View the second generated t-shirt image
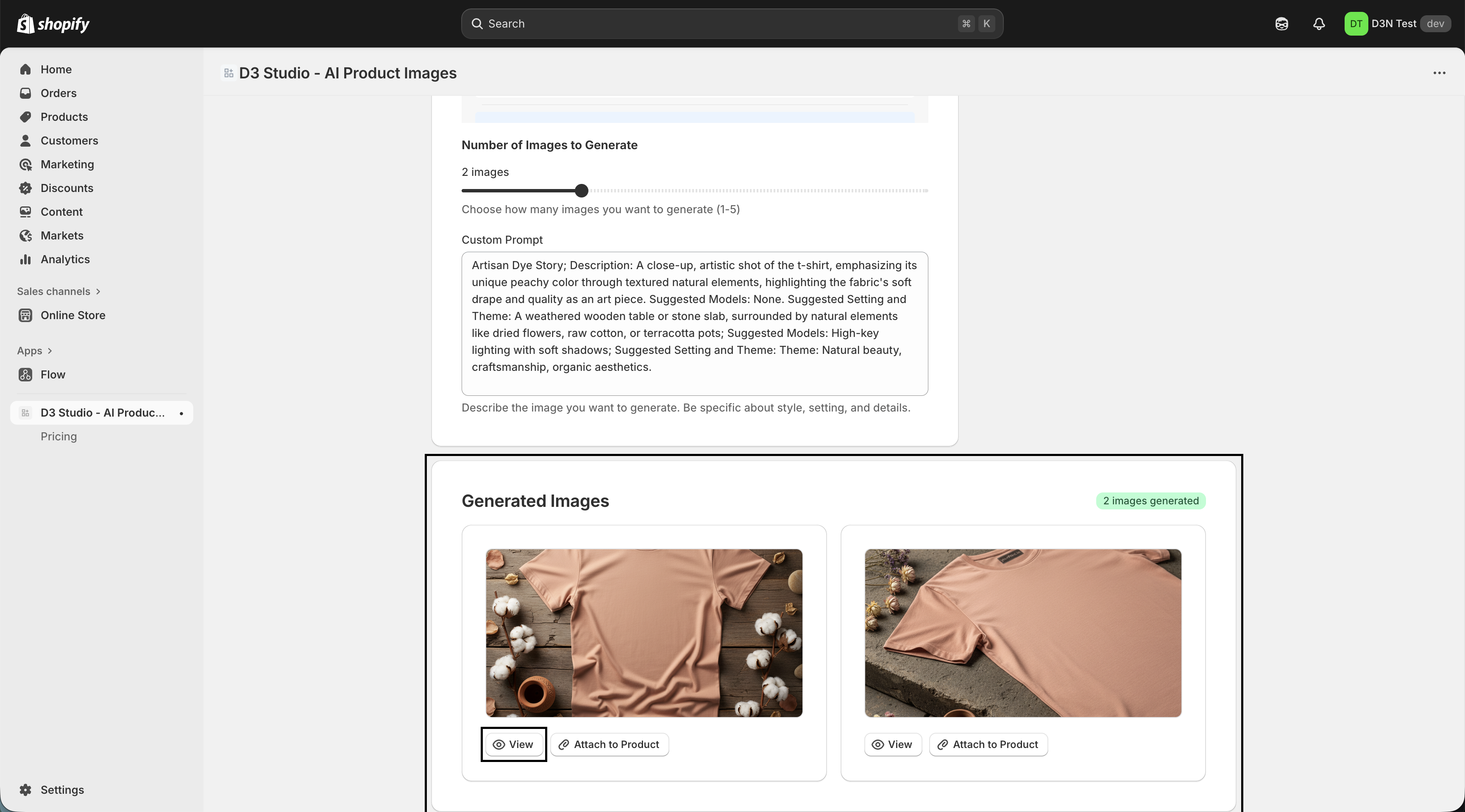 pyautogui.click(x=892, y=744)
